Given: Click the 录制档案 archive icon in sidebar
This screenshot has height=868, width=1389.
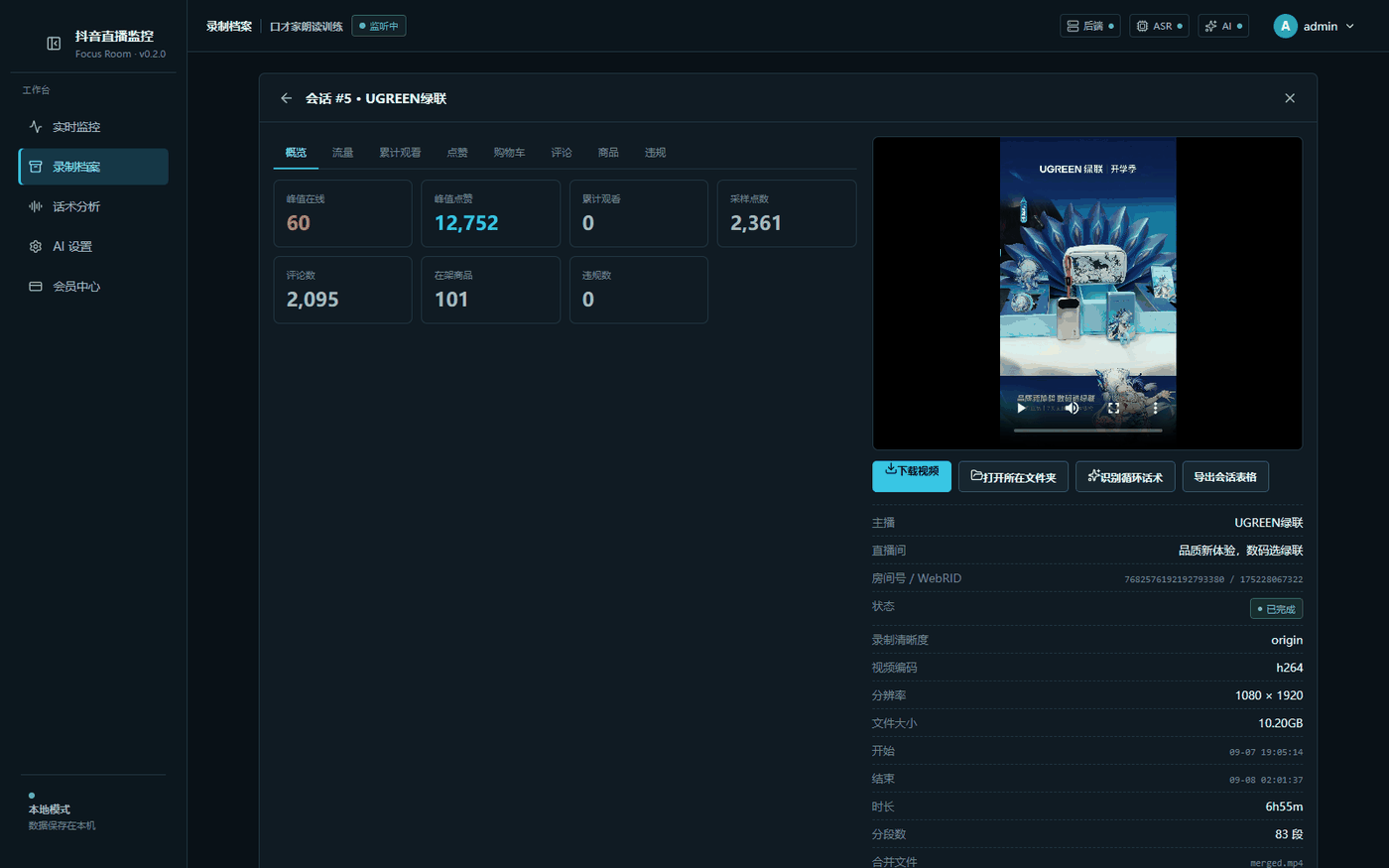Looking at the screenshot, I should click(36, 167).
